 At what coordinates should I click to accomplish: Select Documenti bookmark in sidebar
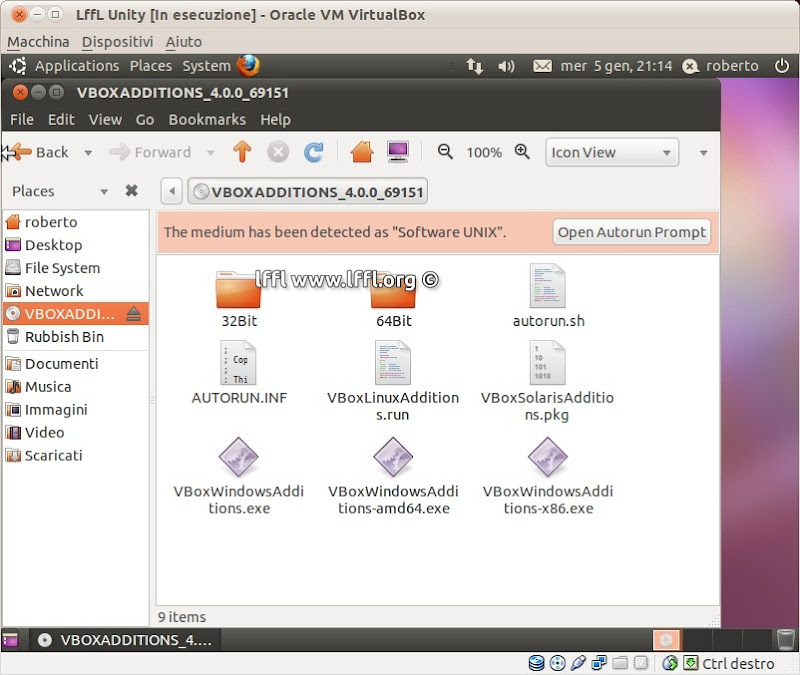76,364
